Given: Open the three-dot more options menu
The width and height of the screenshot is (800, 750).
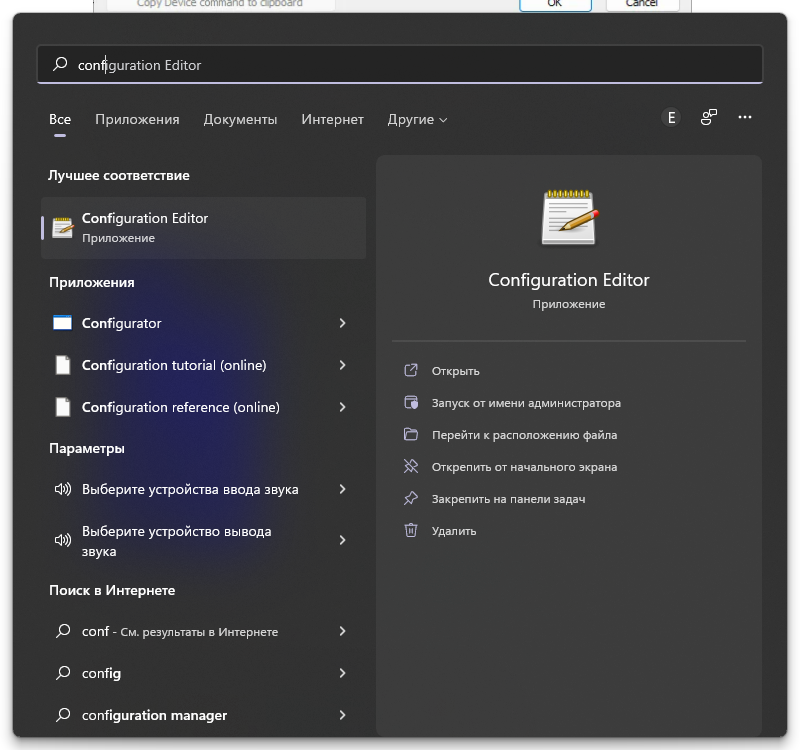Looking at the screenshot, I should pos(745,117).
